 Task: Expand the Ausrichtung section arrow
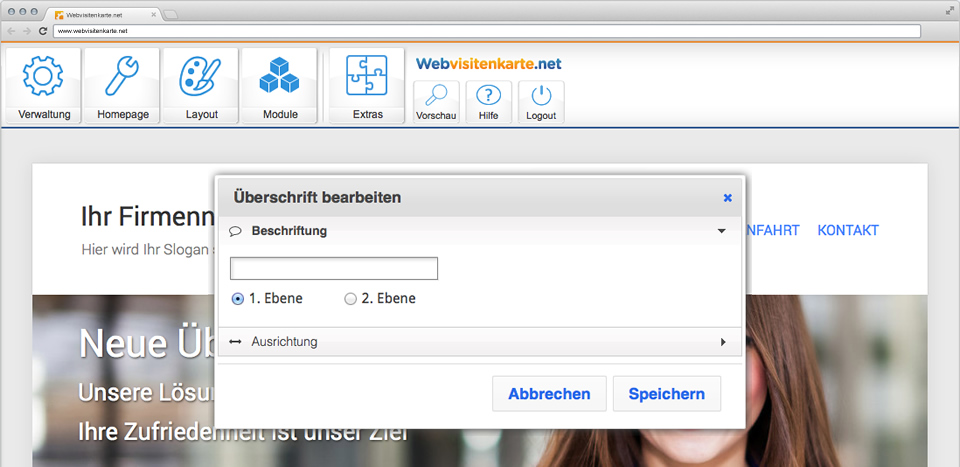pyautogui.click(x=723, y=342)
